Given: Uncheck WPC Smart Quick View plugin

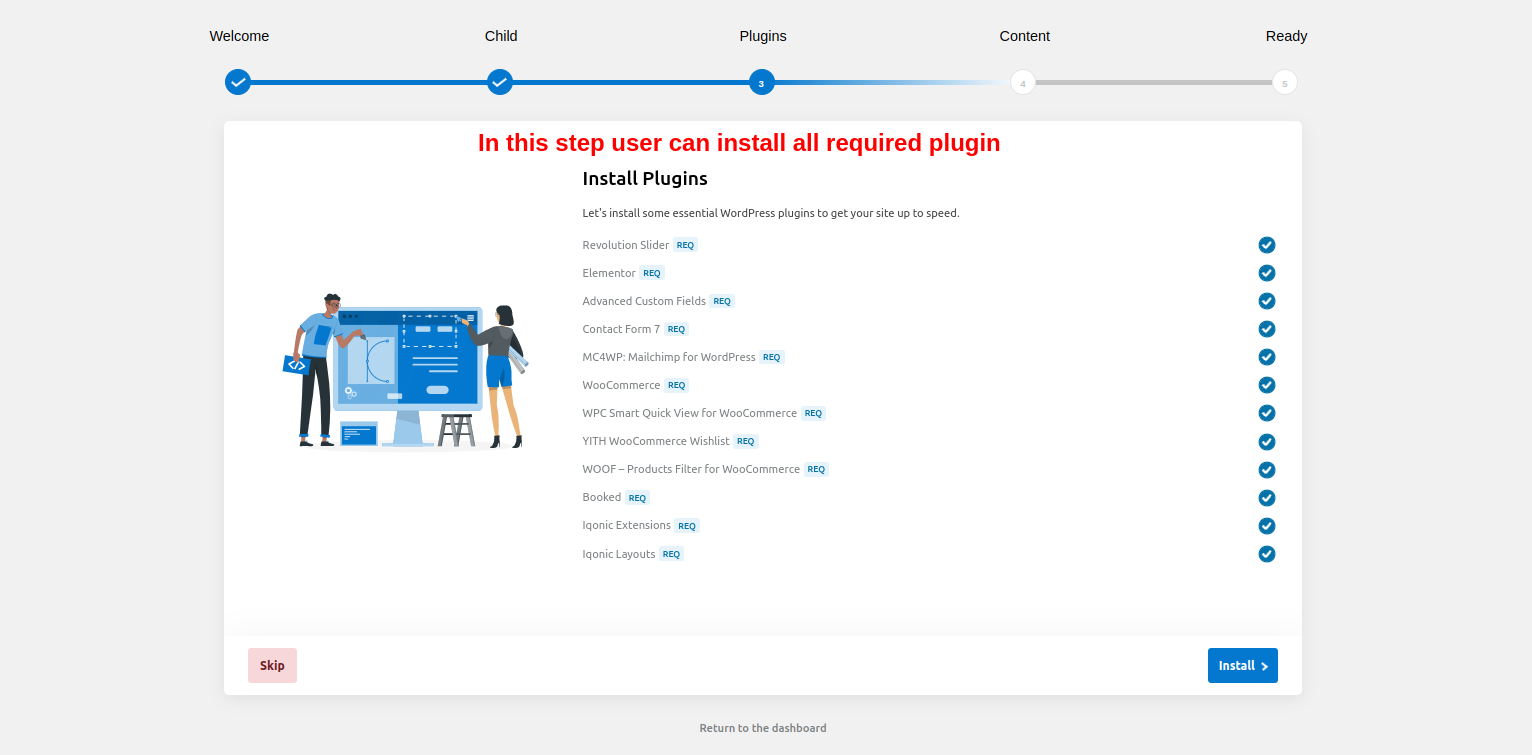Looking at the screenshot, I should click(1267, 413).
